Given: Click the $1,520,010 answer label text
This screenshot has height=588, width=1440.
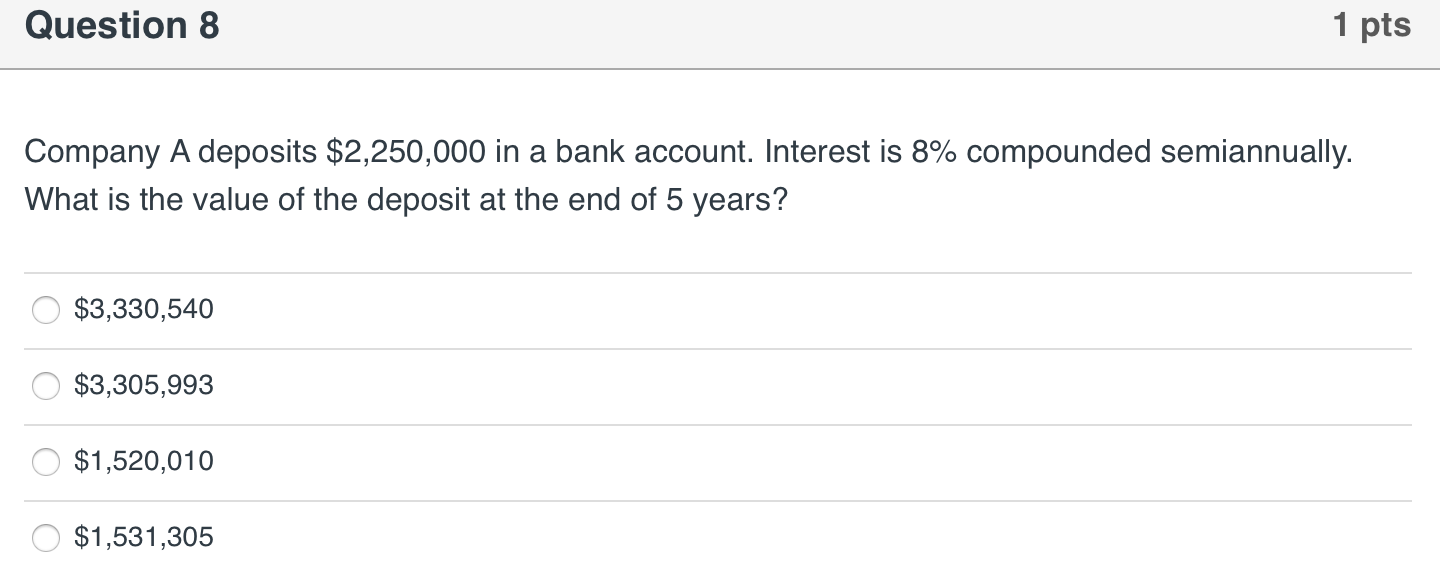Looking at the screenshot, I should coord(144,462).
